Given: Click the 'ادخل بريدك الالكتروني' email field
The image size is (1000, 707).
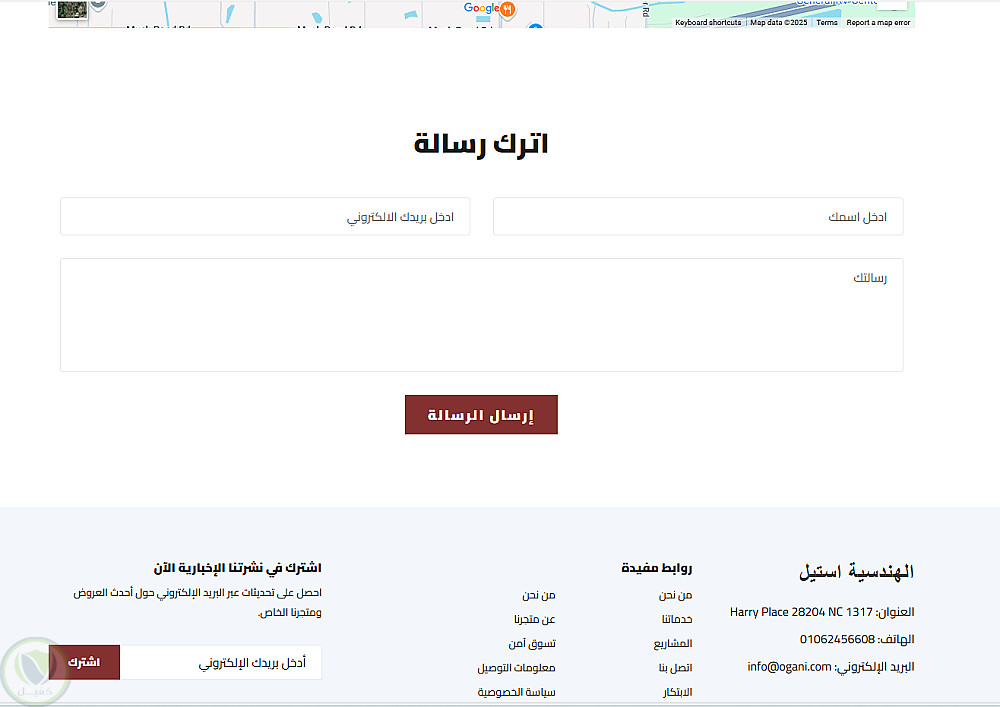Looking at the screenshot, I should click(x=265, y=217).
